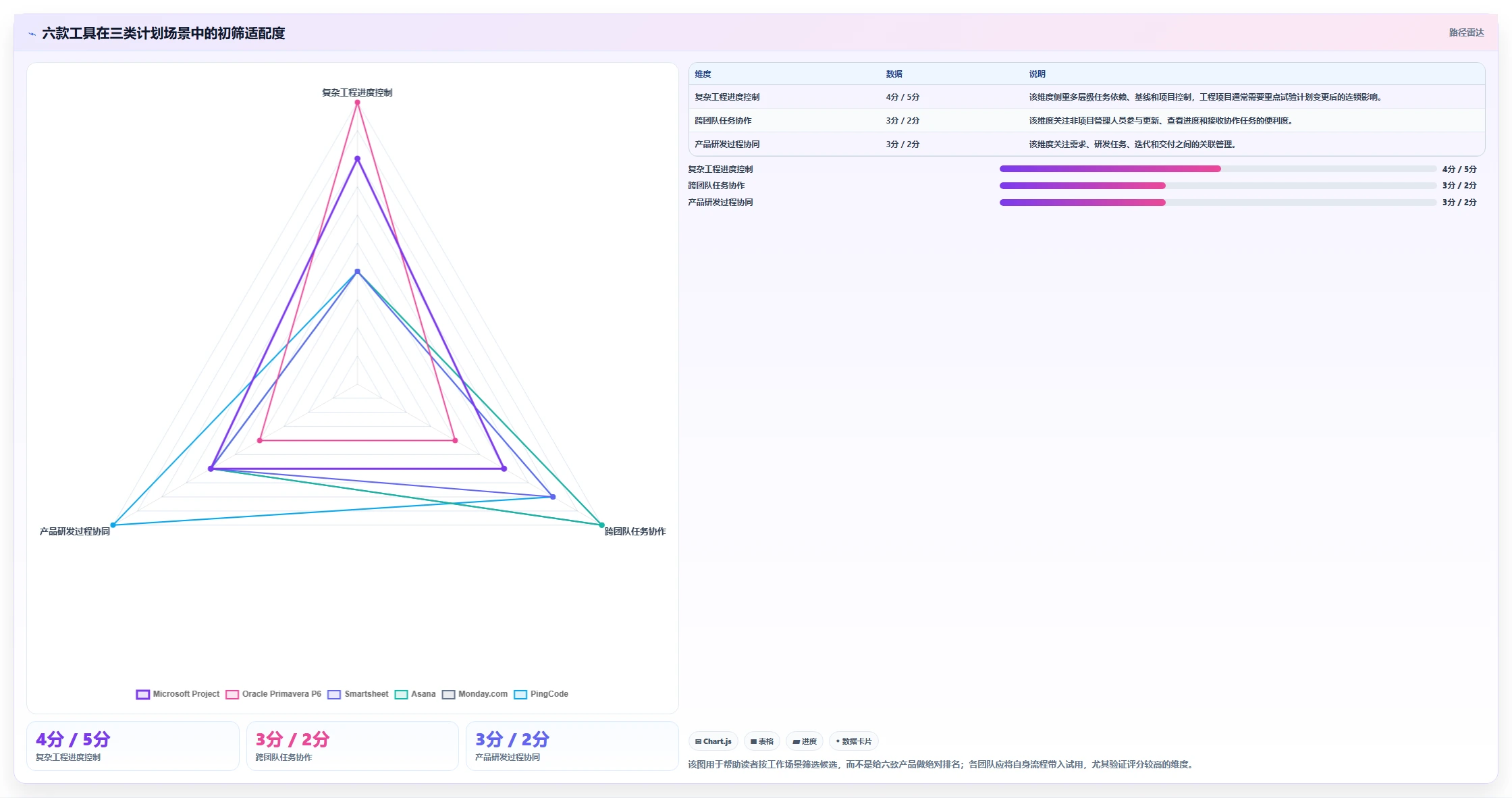This screenshot has height=798, width=1512.
Task: Click the radar axis label 产品研发过程协同
Action: pyautogui.click(x=75, y=531)
